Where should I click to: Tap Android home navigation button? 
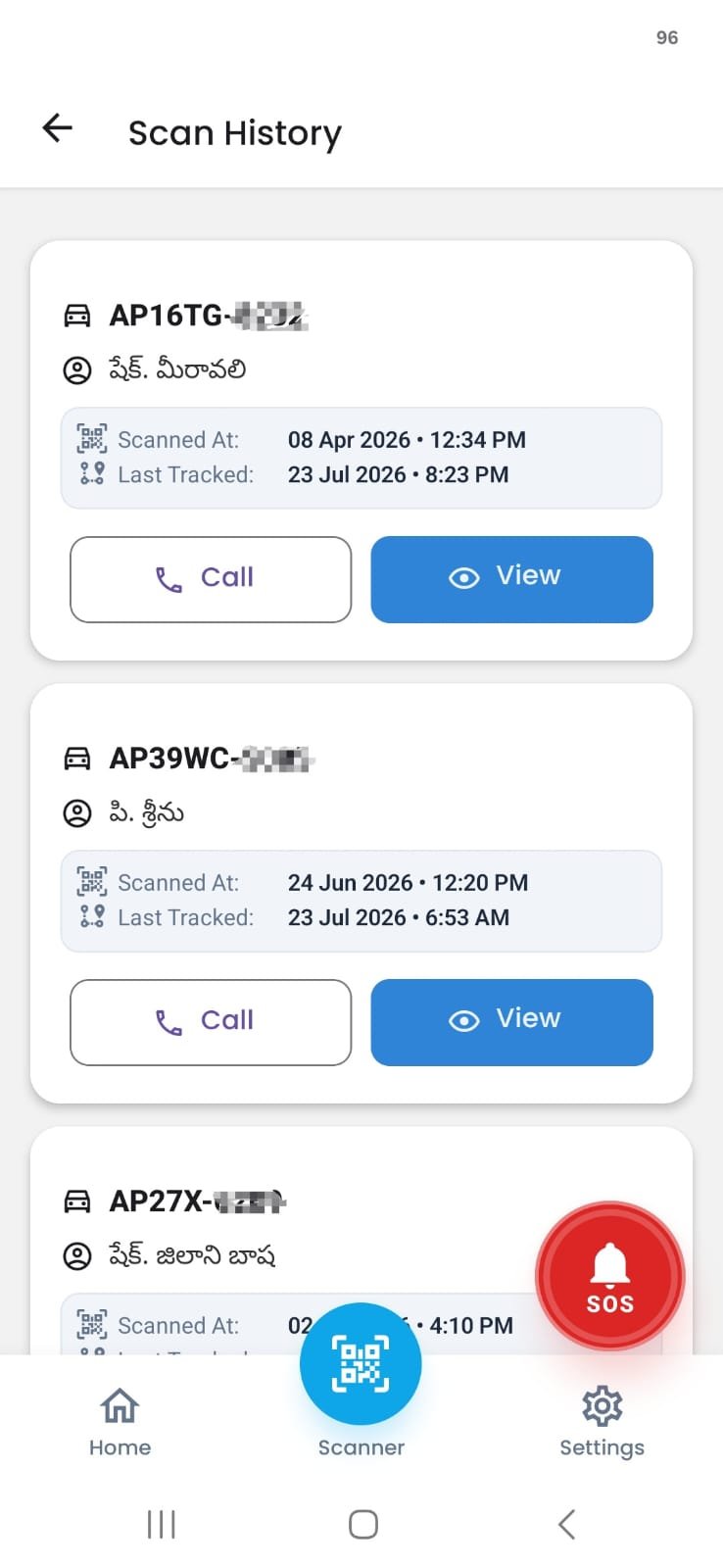(363, 1524)
